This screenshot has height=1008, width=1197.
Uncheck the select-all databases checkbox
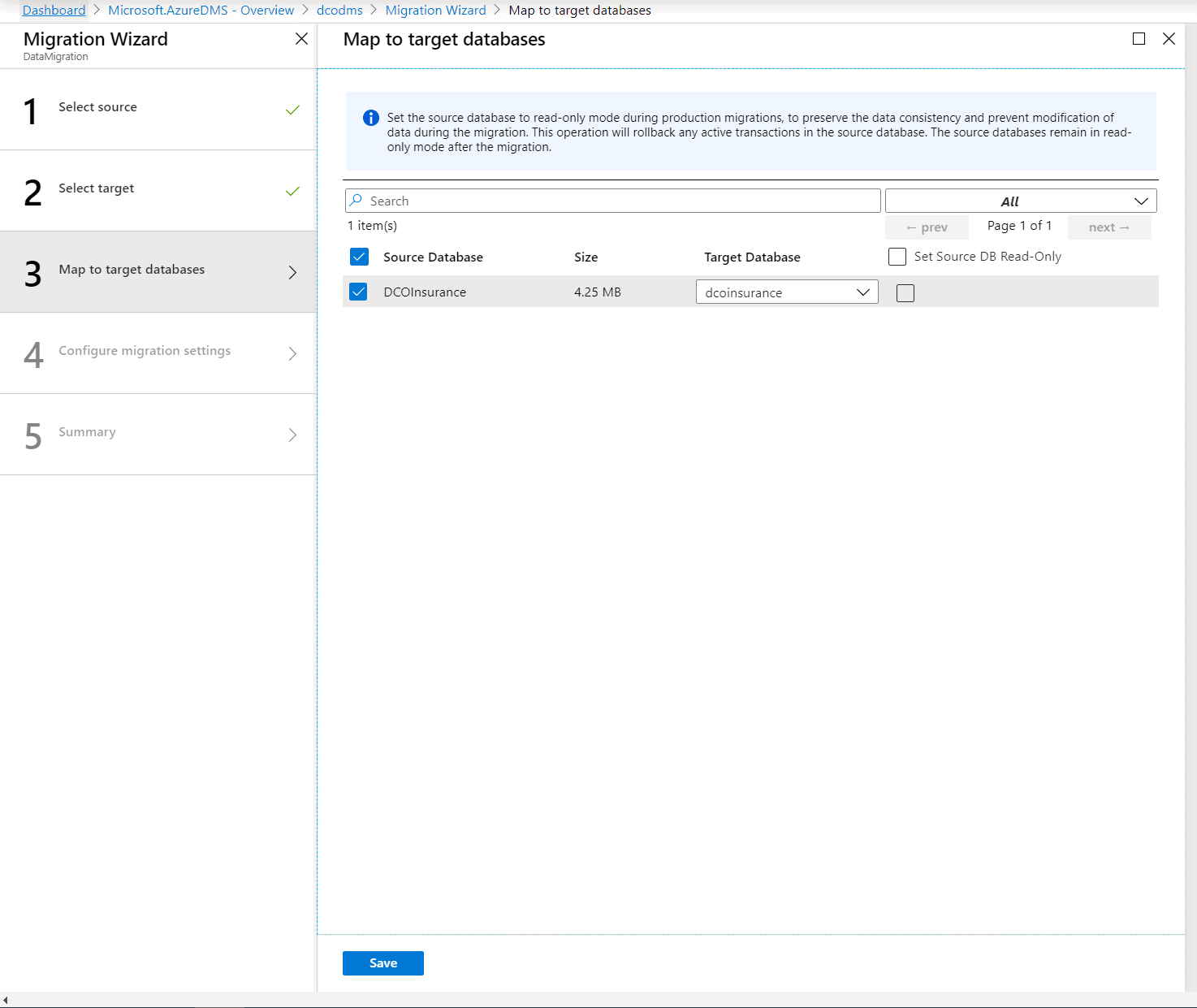(x=359, y=256)
